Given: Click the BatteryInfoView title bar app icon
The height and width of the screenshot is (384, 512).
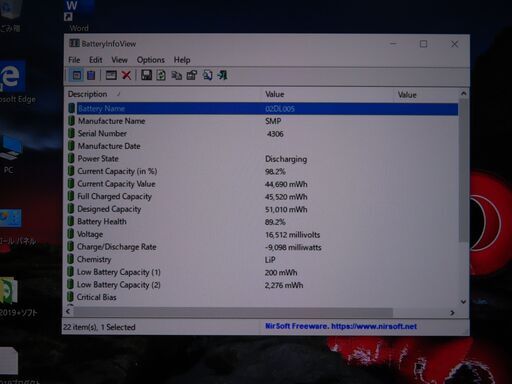Looking at the screenshot, I should click(74, 43).
